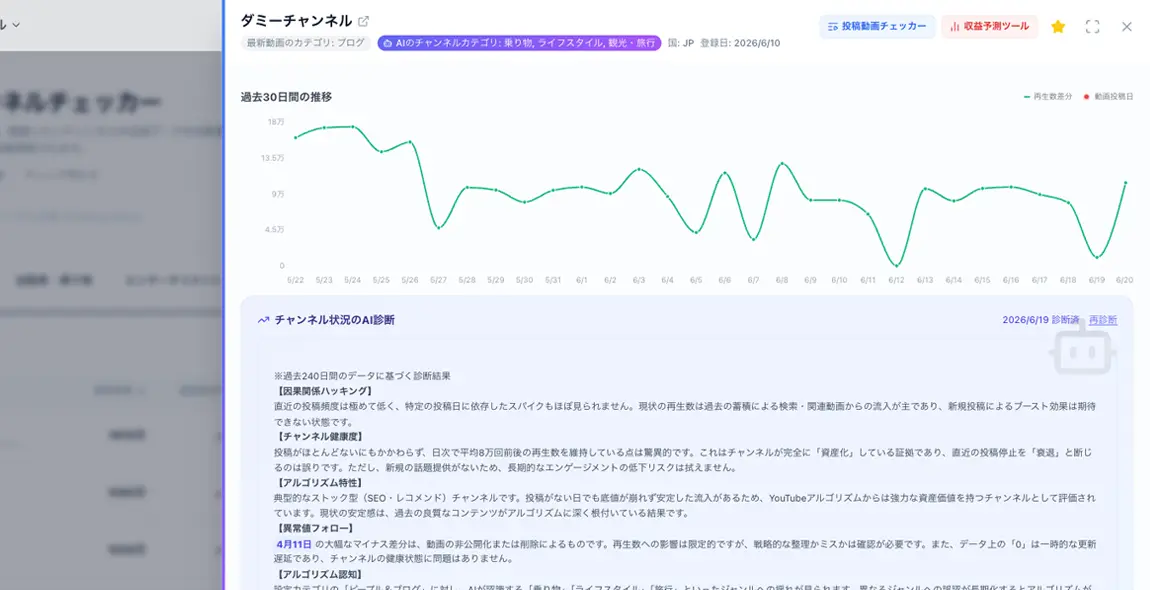
Task: Toggle 再生数差分 legend entry
Action: (x=1047, y=97)
